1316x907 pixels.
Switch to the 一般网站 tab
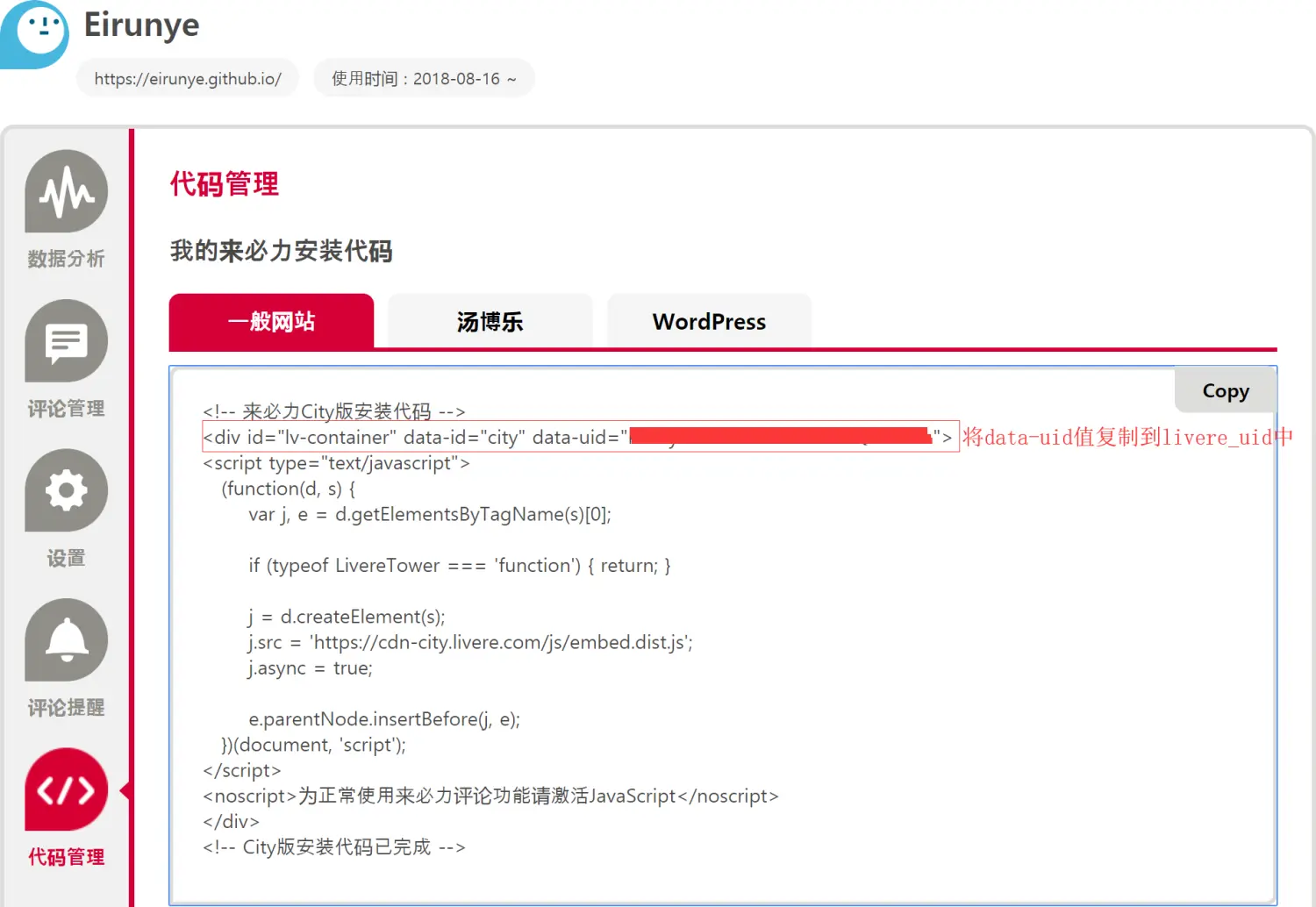coord(271,321)
